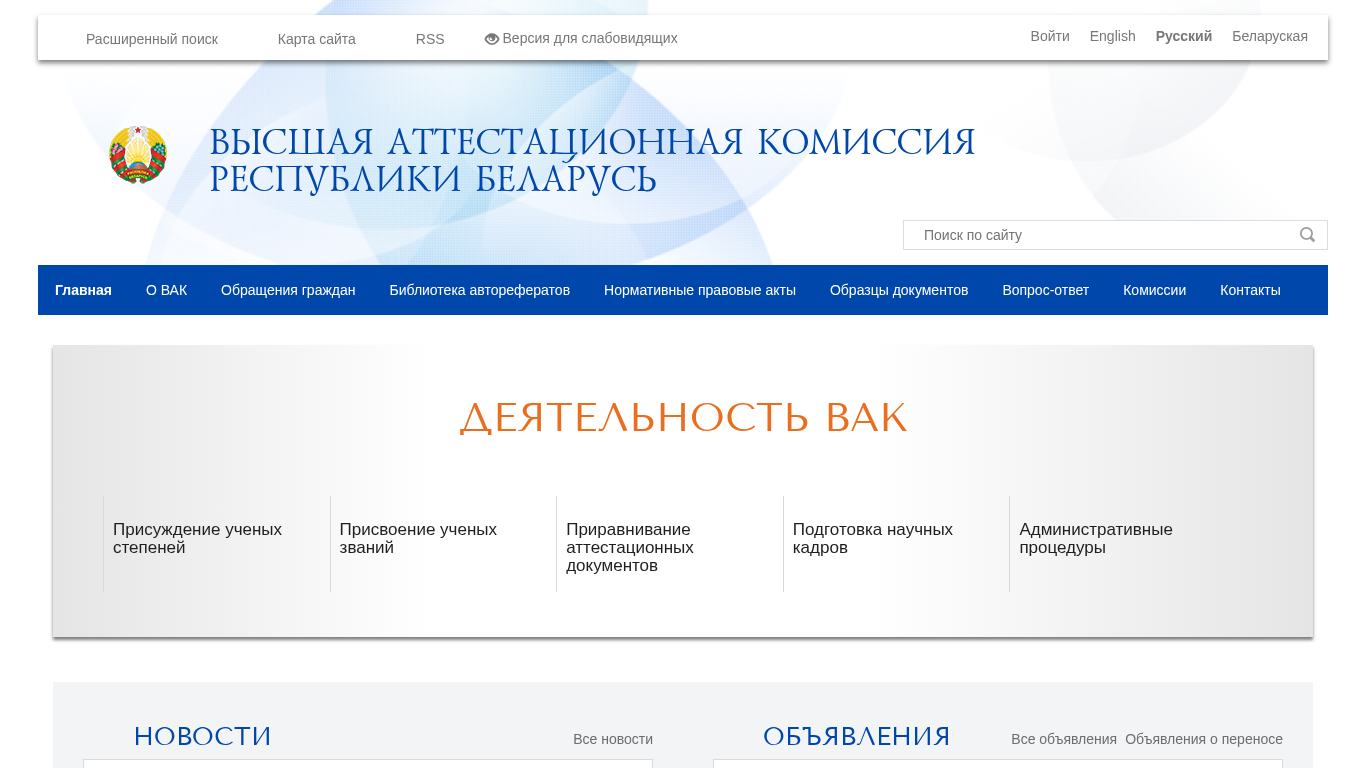Switch to Беларуская language
Viewport: 1366px width, 768px height.
1270,36
